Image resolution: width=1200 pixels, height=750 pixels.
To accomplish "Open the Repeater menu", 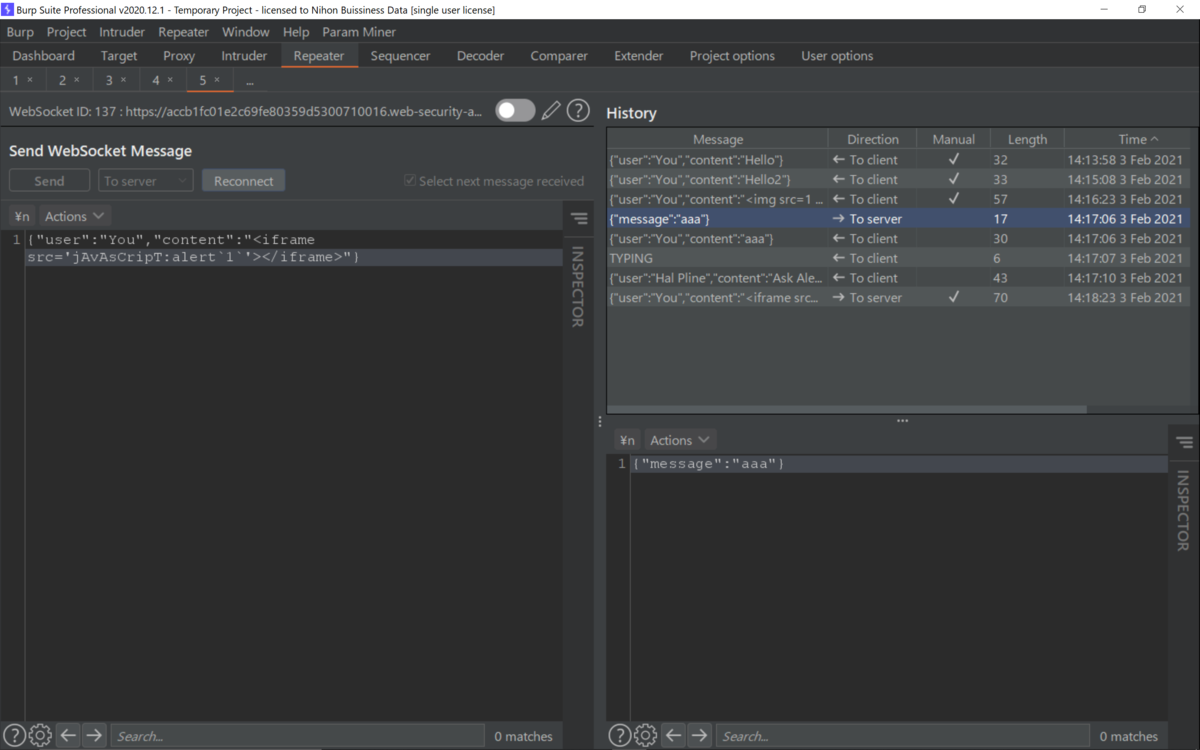I will point(183,32).
